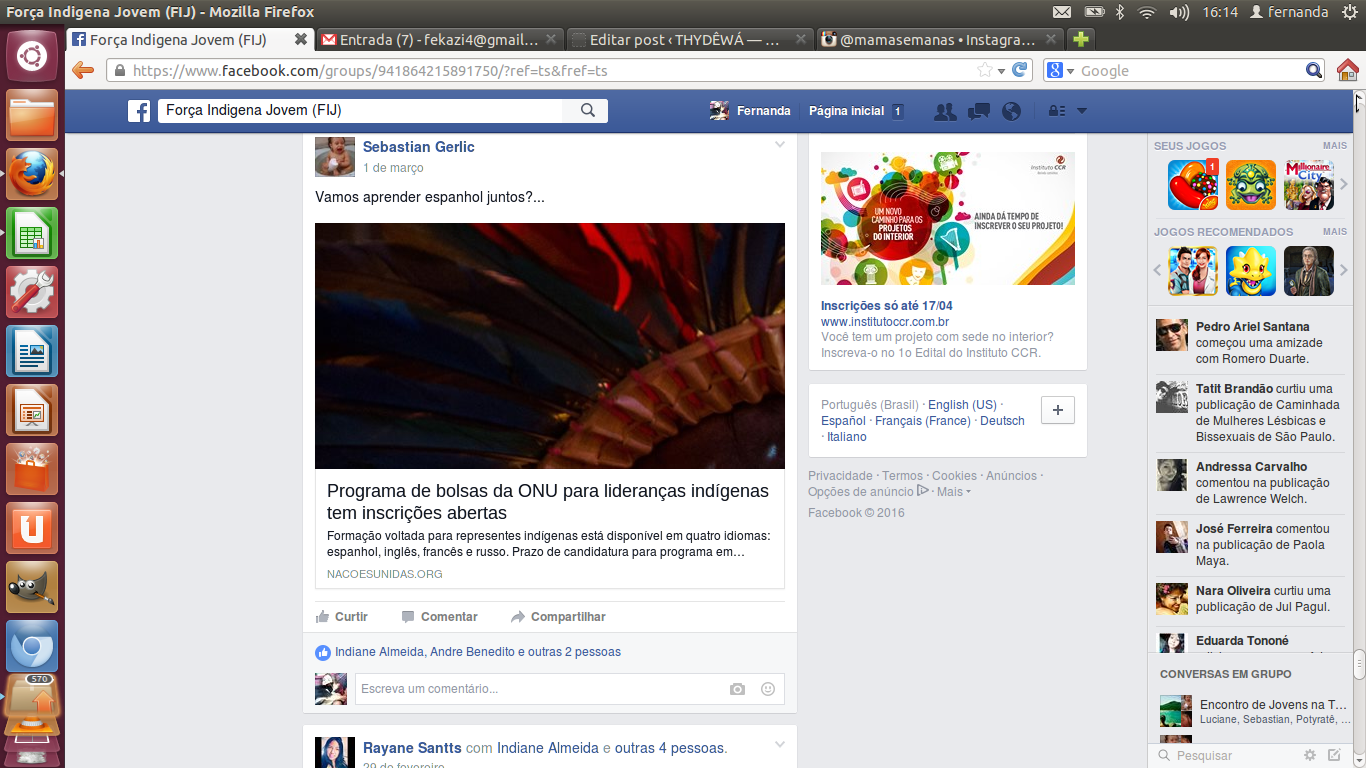Go to Página inicial

[x=846, y=111]
